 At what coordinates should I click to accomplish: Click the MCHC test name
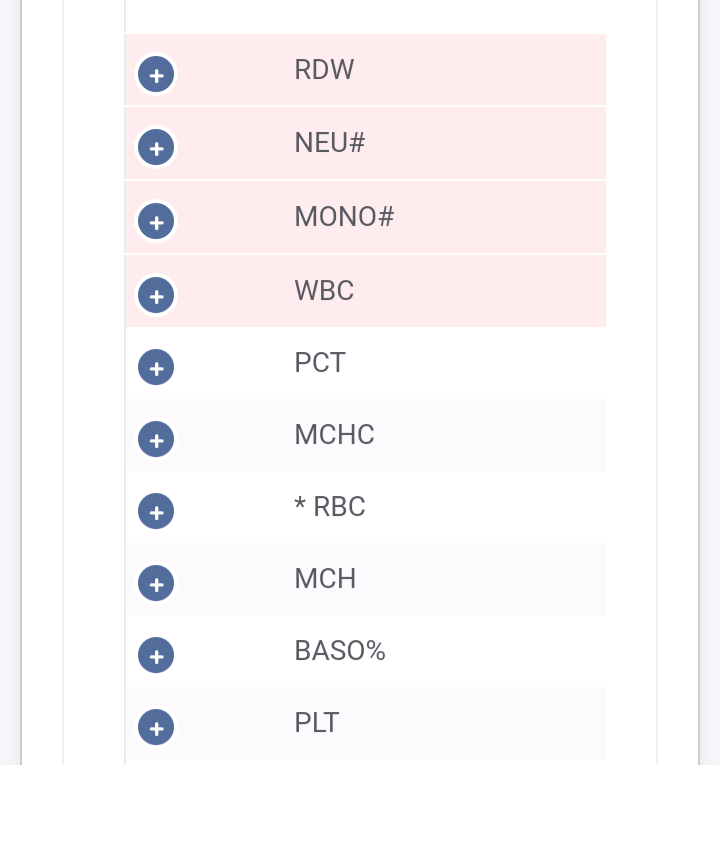pyautogui.click(x=334, y=435)
